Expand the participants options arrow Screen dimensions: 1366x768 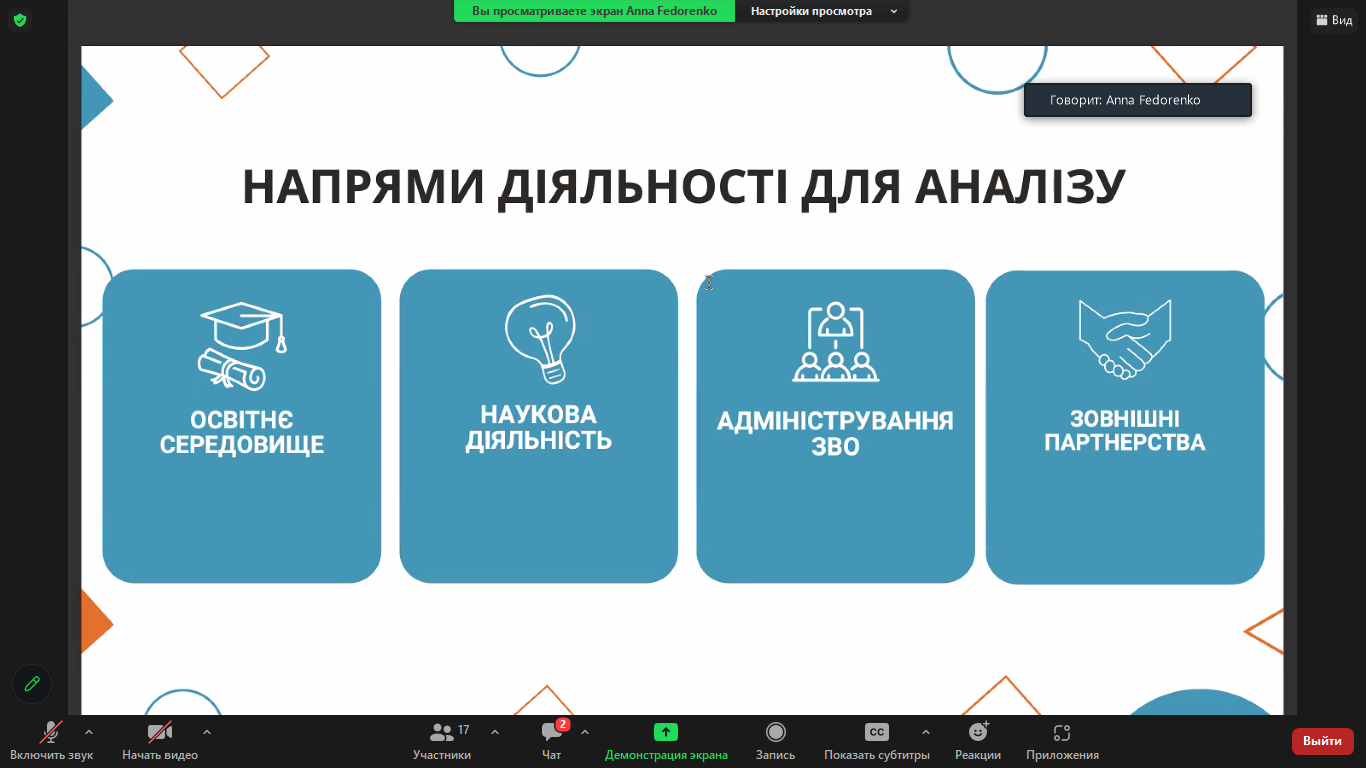[x=495, y=732]
